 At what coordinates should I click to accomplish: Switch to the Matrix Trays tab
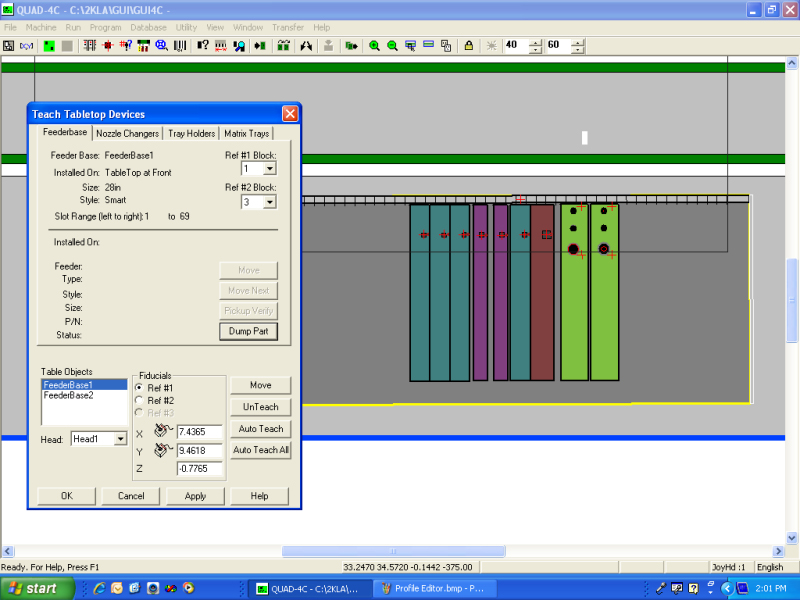pos(246,134)
